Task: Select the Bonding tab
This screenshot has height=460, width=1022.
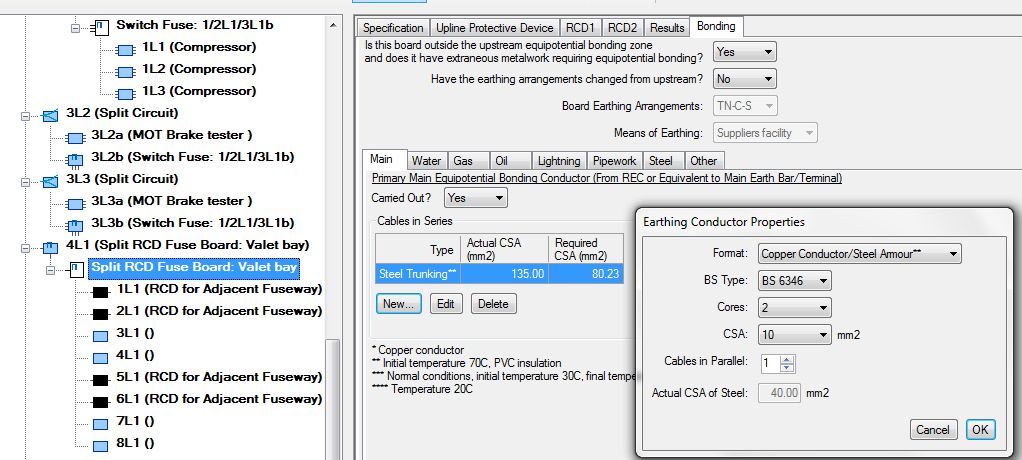Action: coord(716,27)
